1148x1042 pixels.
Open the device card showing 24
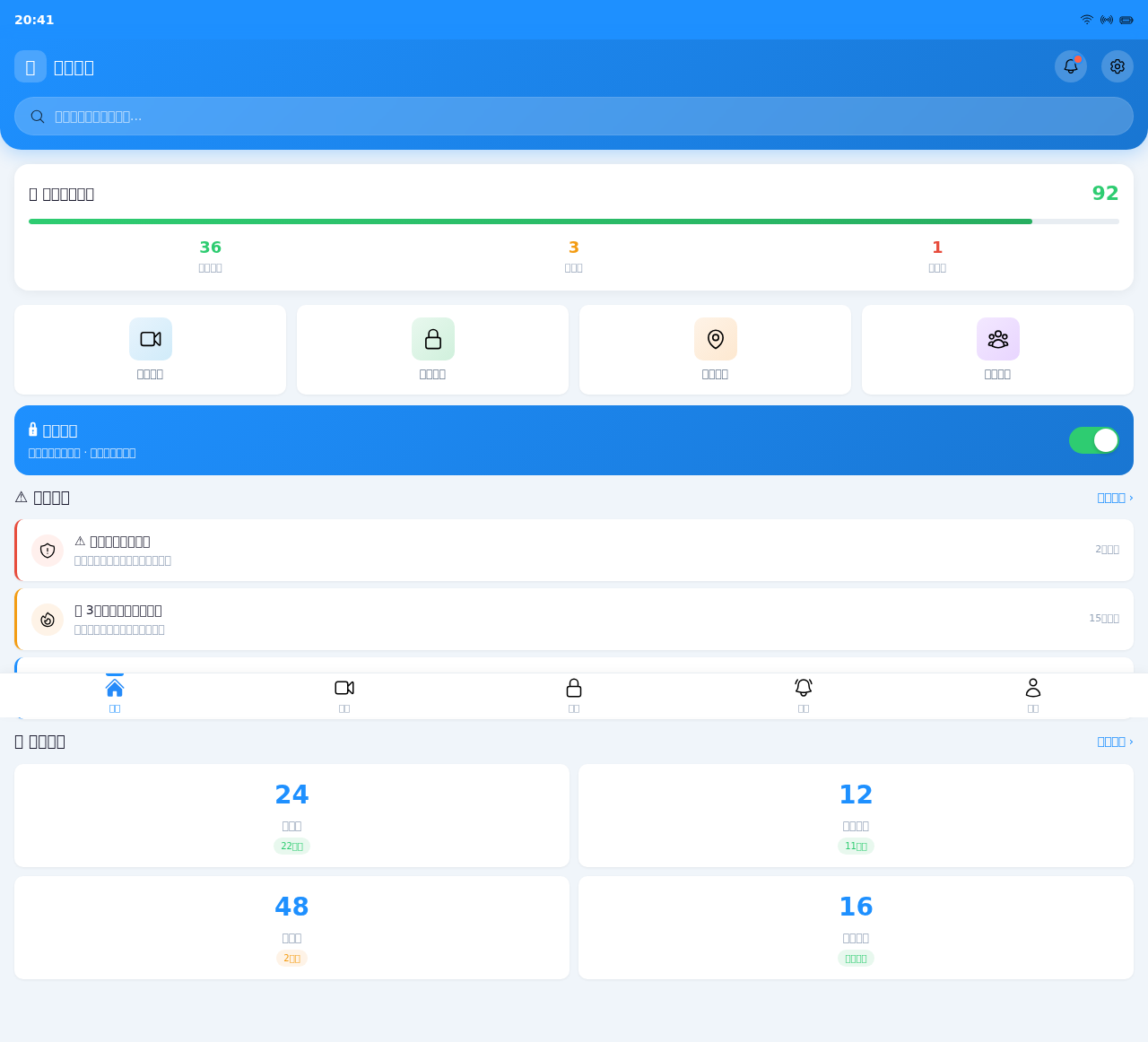click(291, 815)
